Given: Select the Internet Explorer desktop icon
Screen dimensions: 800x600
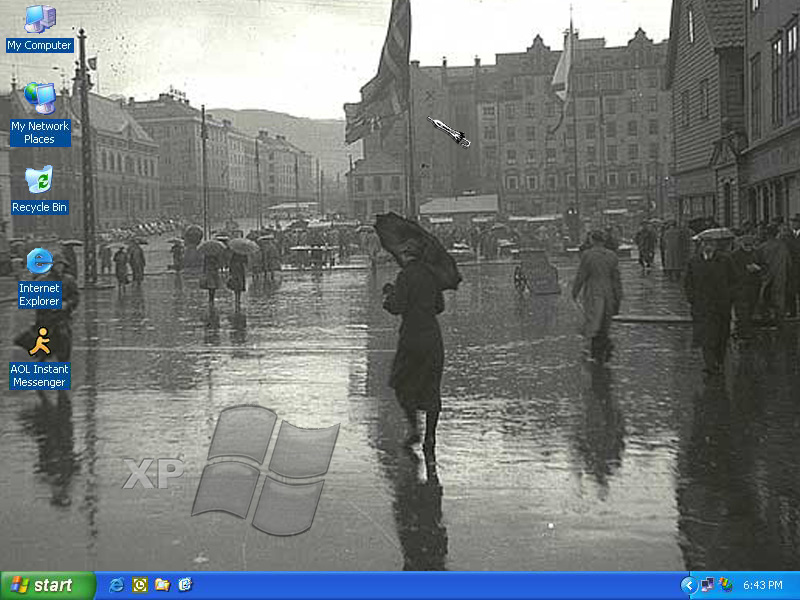Looking at the screenshot, I should pyautogui.click(x=39, y=261).
